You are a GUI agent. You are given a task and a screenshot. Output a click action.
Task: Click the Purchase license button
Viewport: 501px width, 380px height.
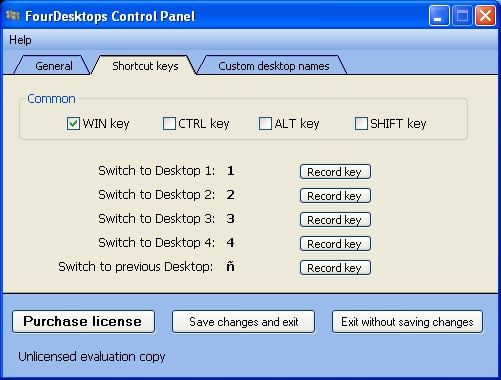tap(83, 322)
